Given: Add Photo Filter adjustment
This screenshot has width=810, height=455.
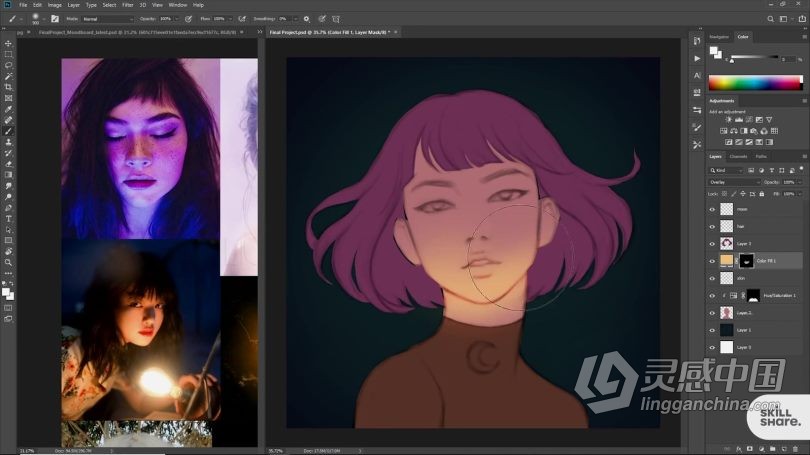Looking at the screenshot, I should (754, 131).
